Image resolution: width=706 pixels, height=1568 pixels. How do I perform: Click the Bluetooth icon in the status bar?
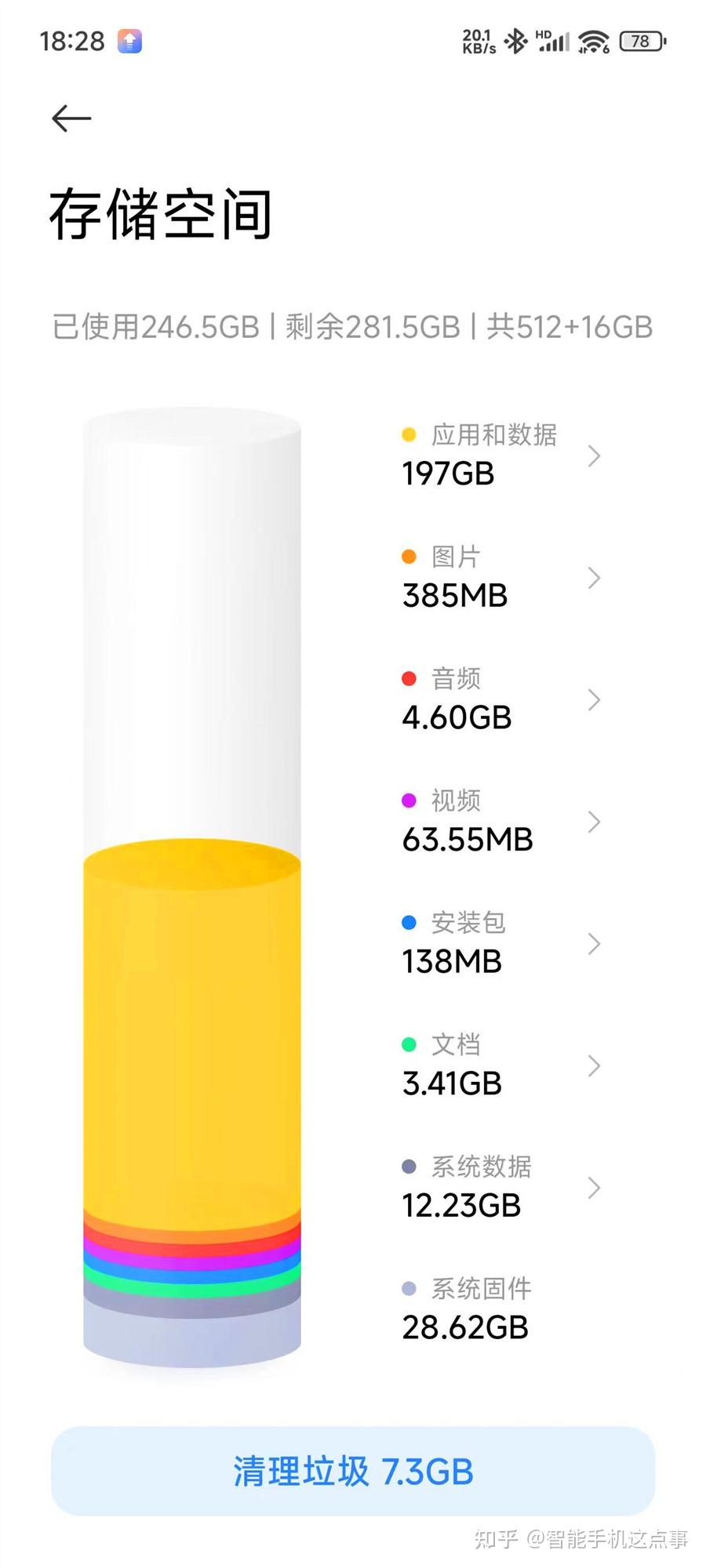[515, 41]
